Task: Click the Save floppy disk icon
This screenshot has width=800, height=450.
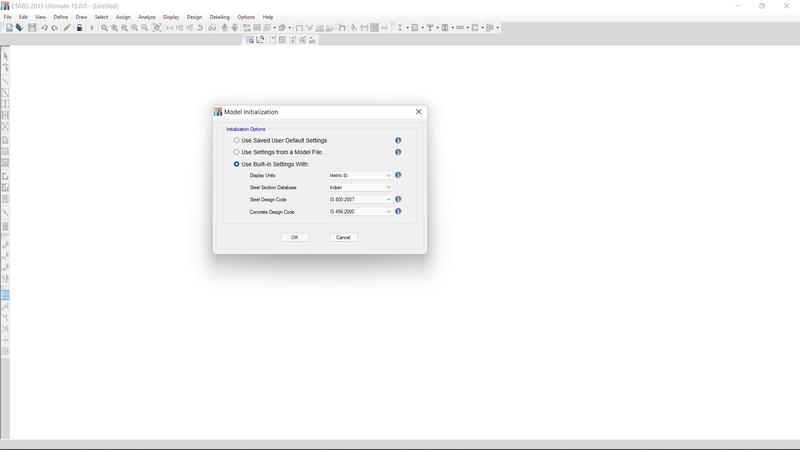Action: click(x=32, y=28)
